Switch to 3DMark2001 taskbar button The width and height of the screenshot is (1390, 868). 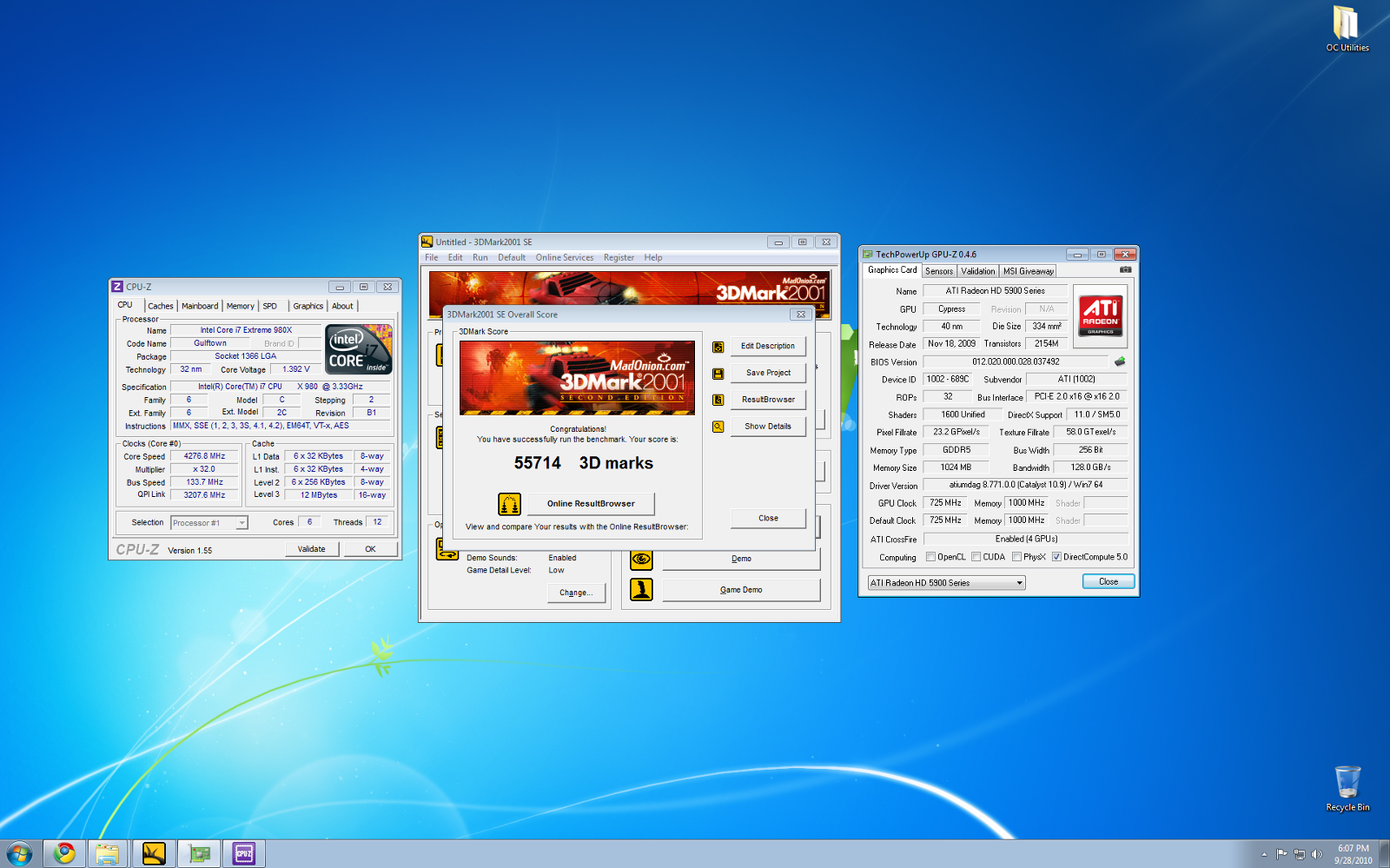[x=154, y=853]
